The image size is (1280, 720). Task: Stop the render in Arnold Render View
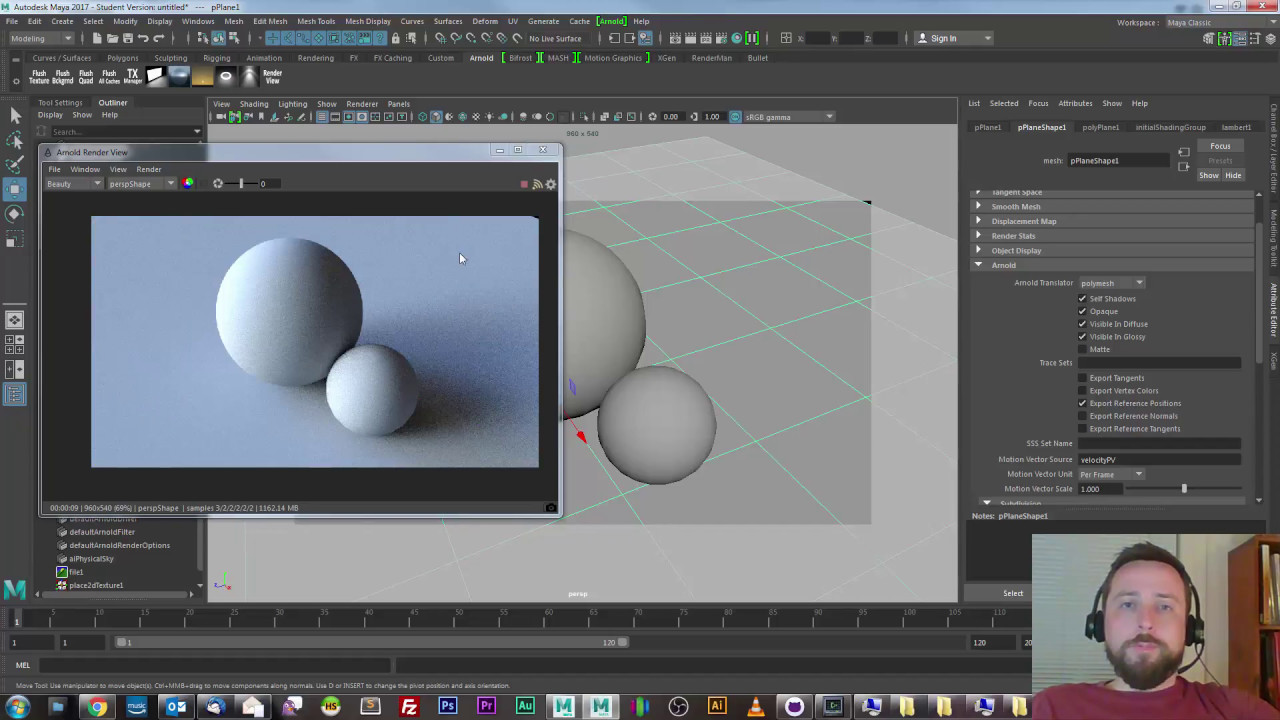pos(524,184)
